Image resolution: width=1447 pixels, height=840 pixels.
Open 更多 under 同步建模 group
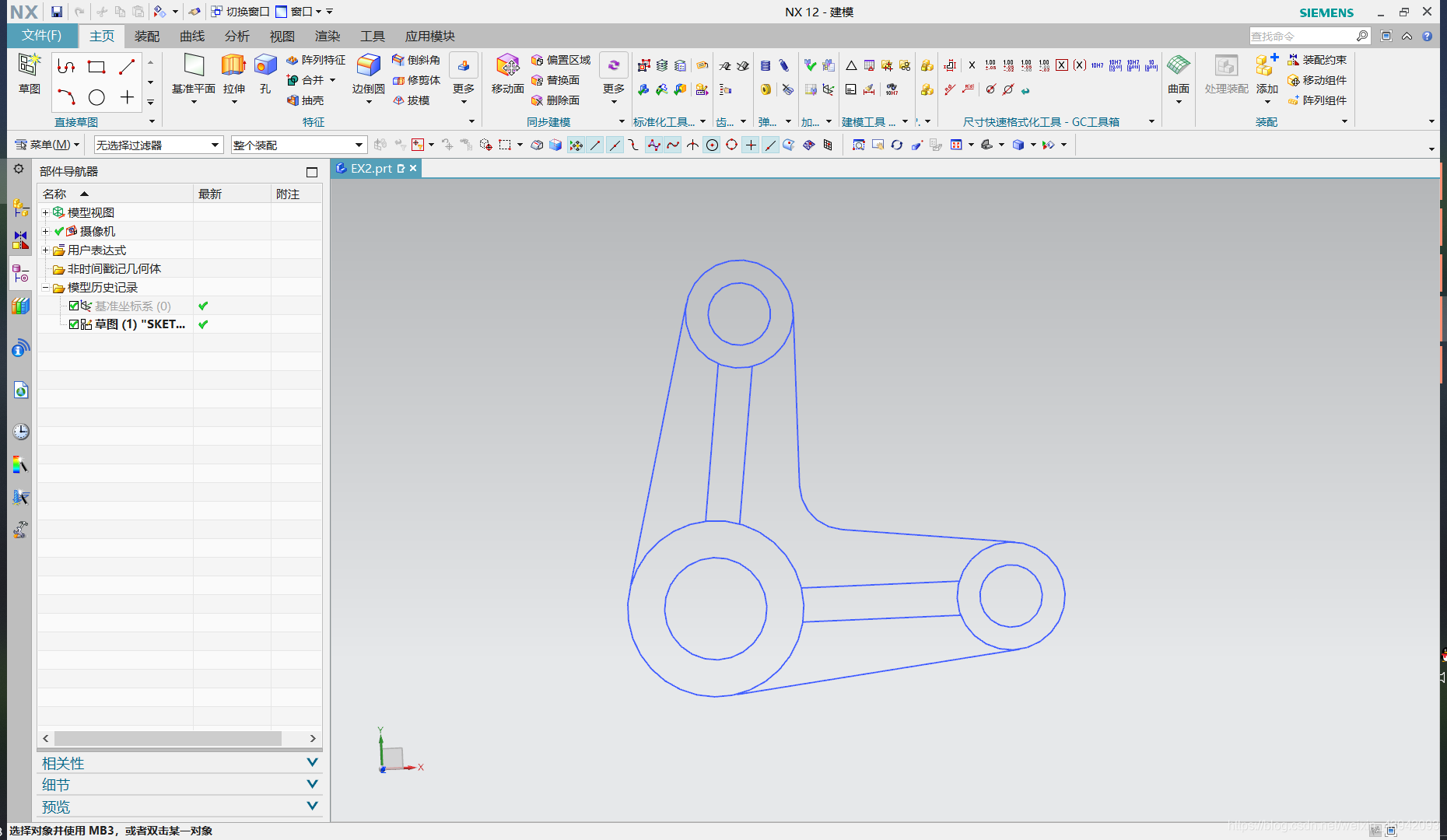click(x=613, y=78)
